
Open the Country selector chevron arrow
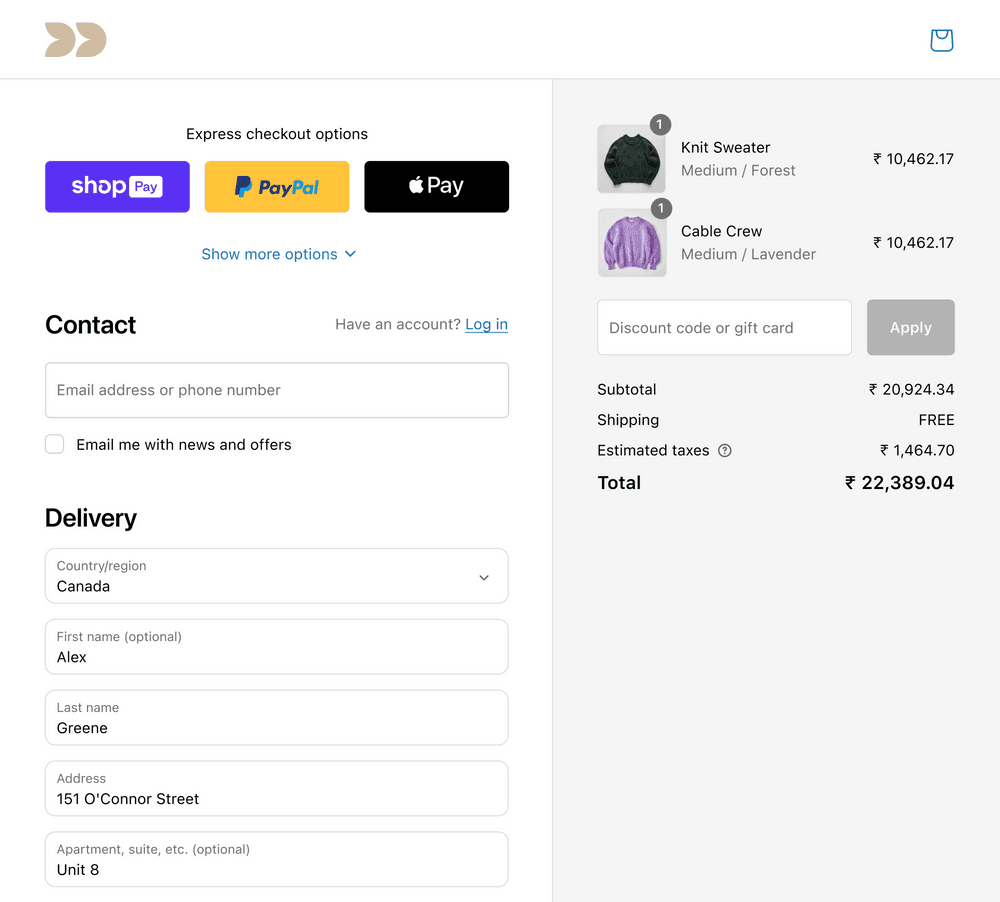(484, 577)
